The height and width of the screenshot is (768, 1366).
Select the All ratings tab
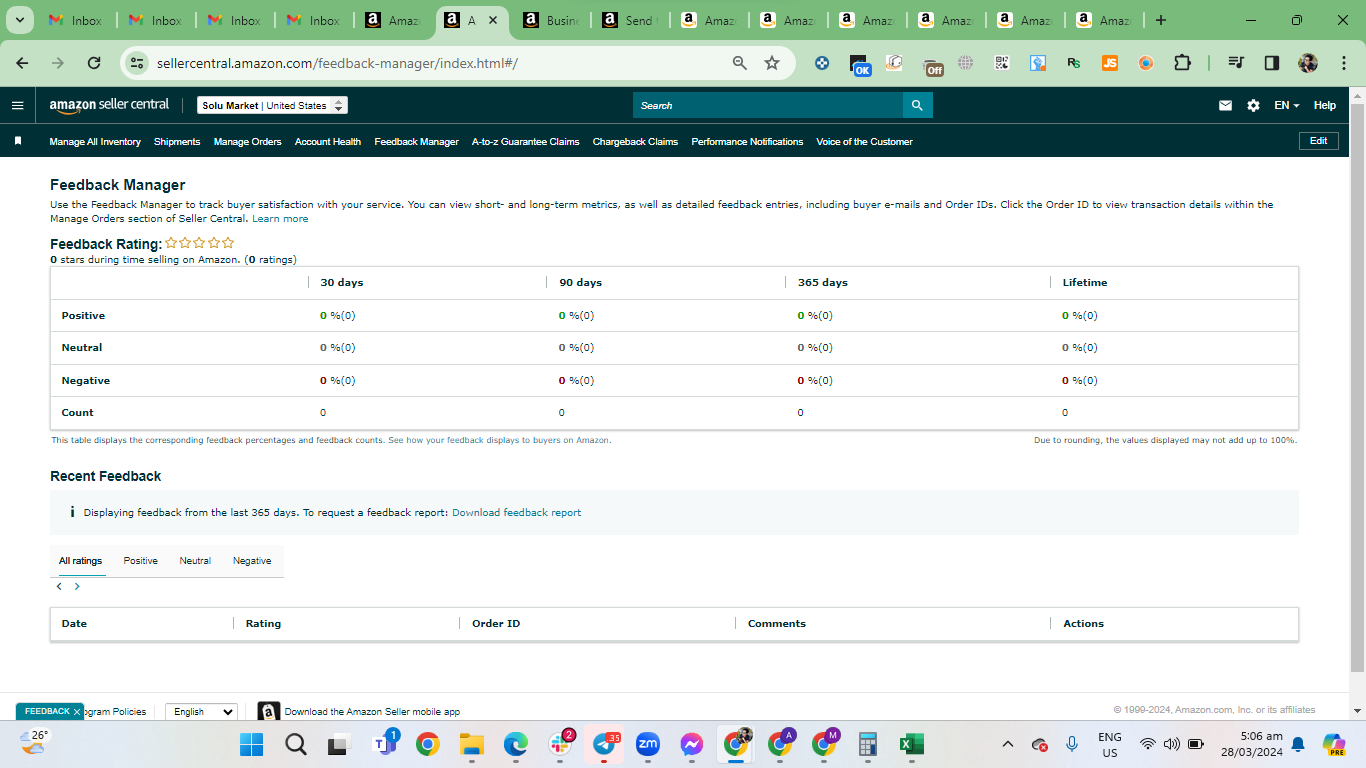(x=80, y=561)
